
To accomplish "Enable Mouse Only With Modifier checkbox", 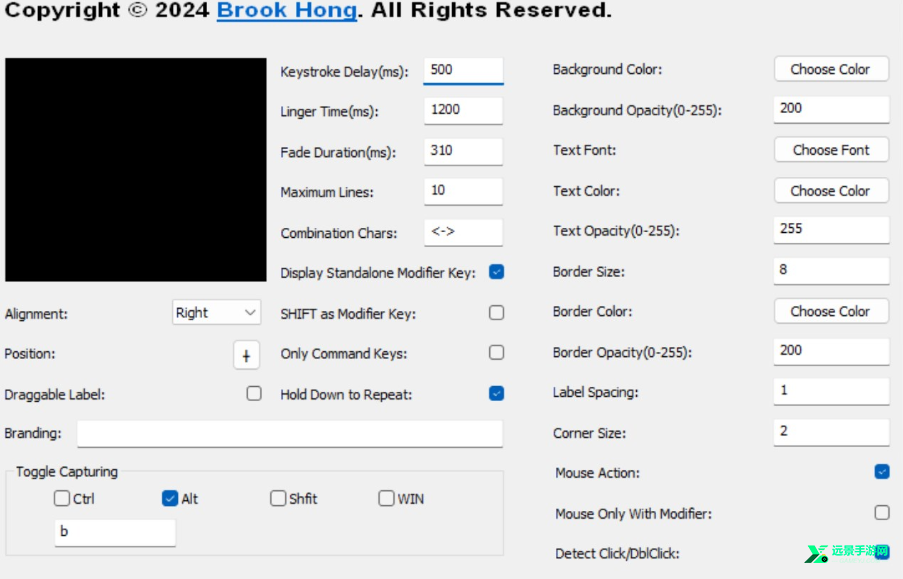I will tap(882, 512).
